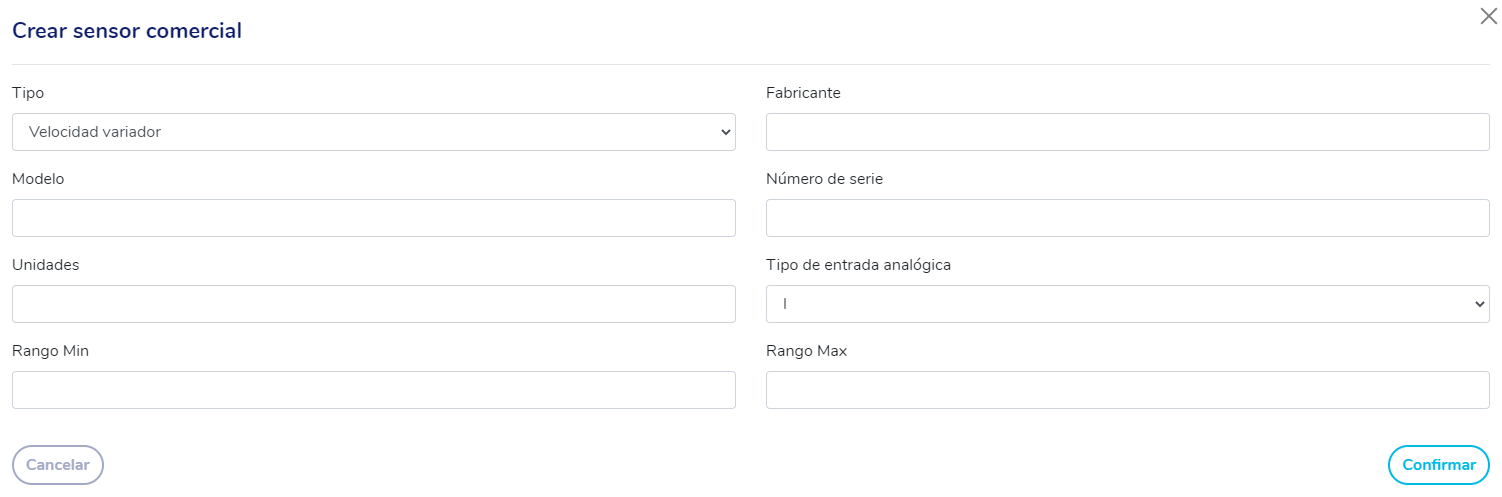Screen dimensions: 1502x497
Task: Click the Tipo de entrada analógica label
Action: pyautogui.click(x=858, y=265)
